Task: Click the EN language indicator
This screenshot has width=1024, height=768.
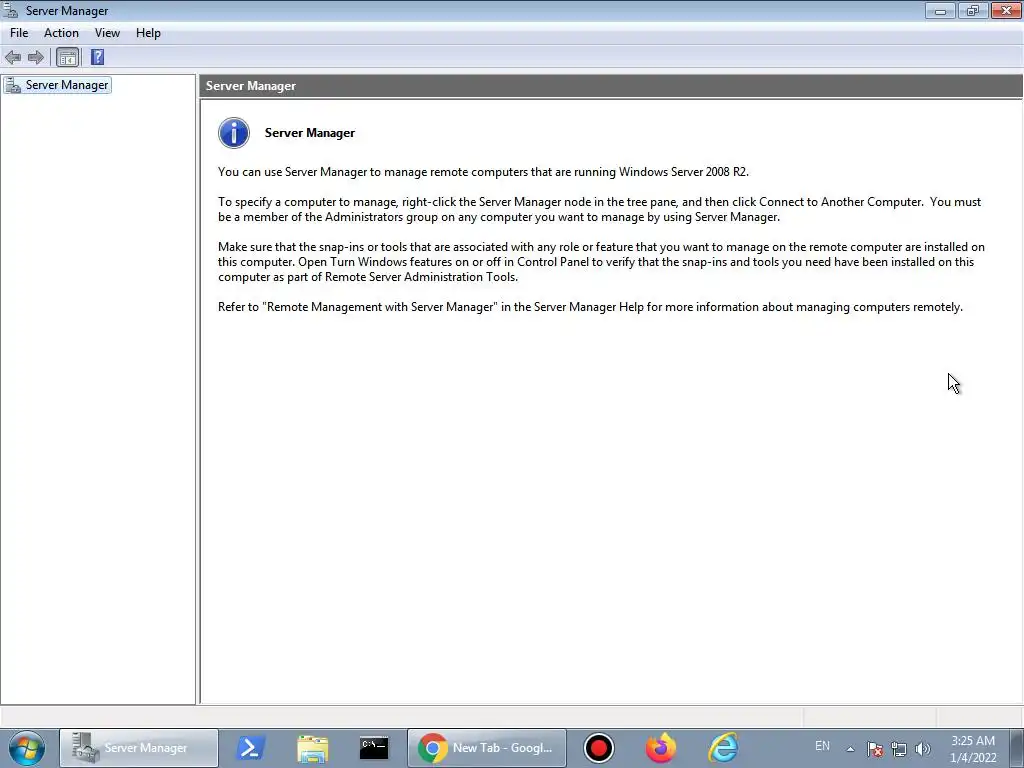Action: click(822, 746)
